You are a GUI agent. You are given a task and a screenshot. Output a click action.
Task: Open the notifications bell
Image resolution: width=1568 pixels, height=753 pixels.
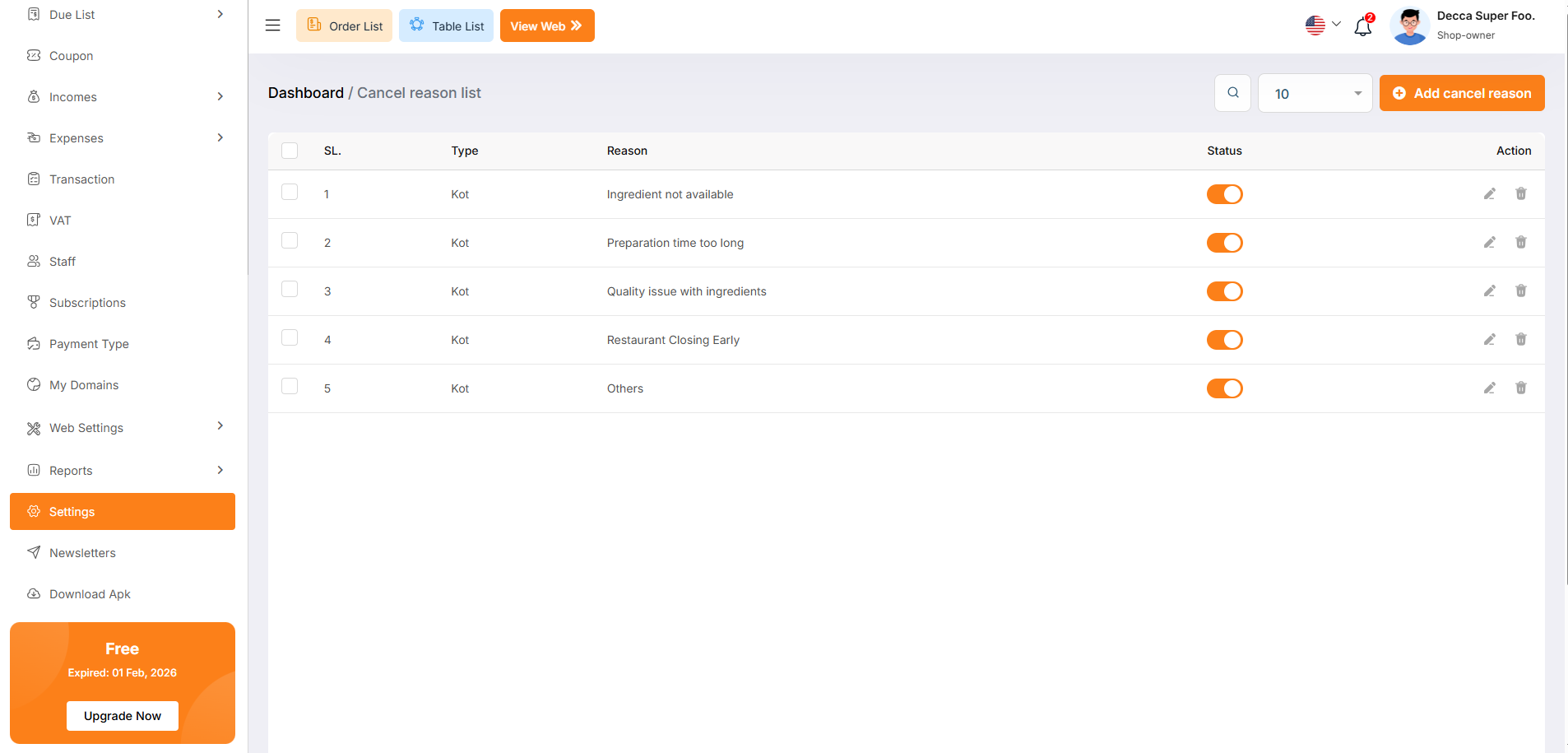[x=1362, y=26]
